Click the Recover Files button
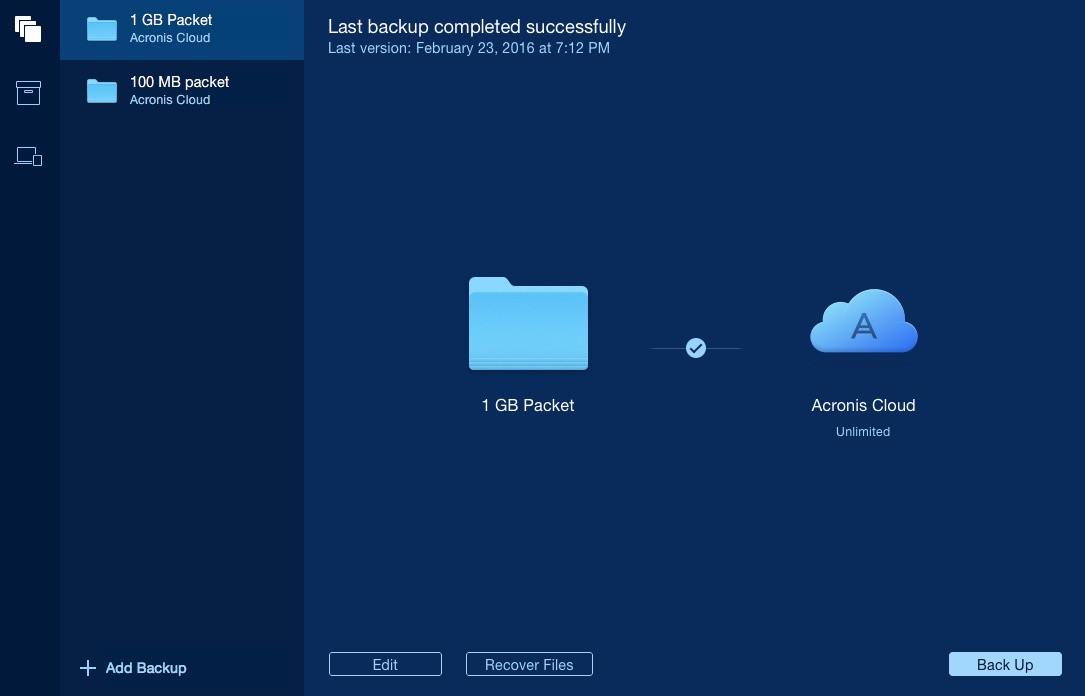This screenshot has width=1085, height=696. point(529,664)
